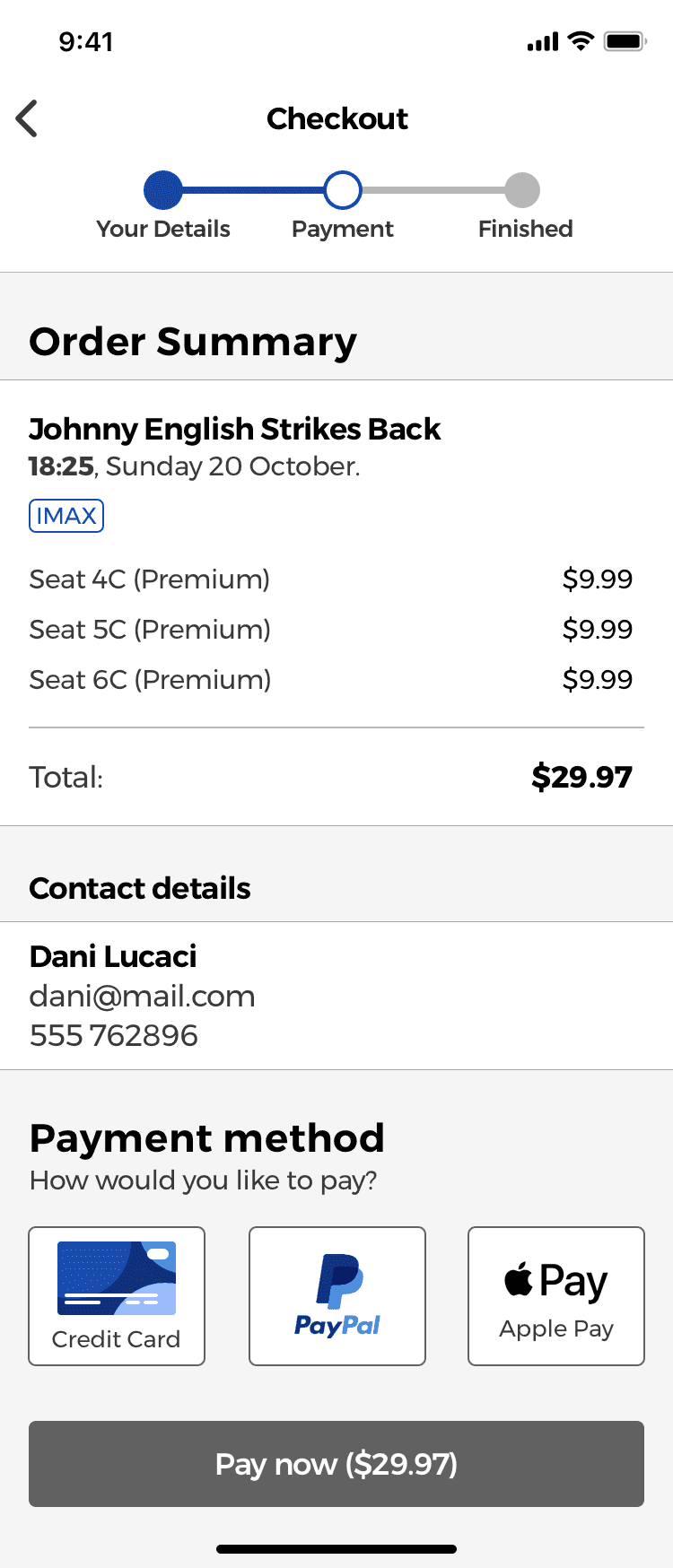Tap the Seat 5C (Premium) row
Image resolution: width=673 pixels, height=1568 pixels.
331,630
